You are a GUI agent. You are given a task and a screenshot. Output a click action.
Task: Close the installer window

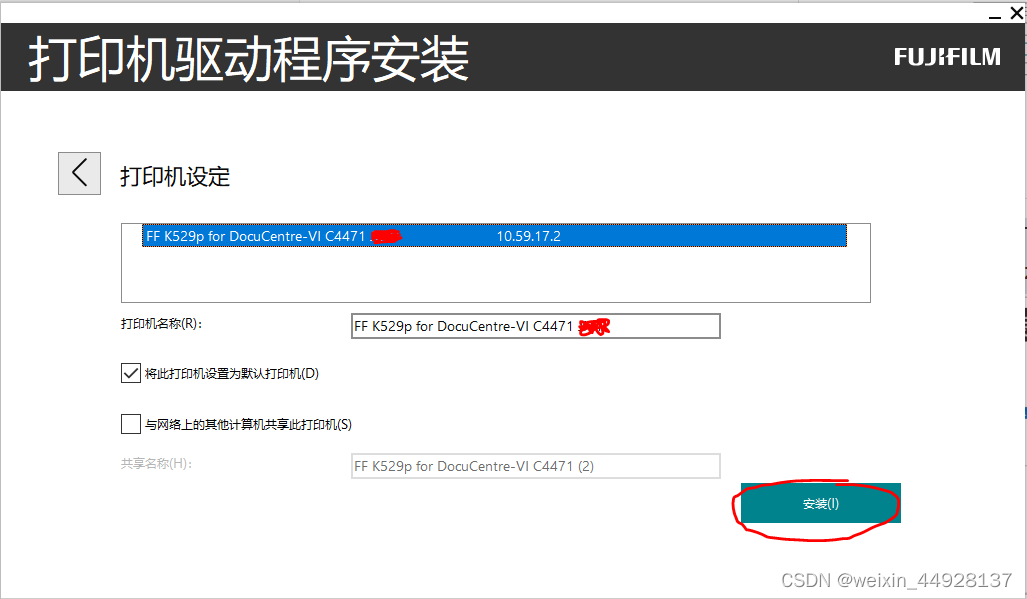[1017, 13]
